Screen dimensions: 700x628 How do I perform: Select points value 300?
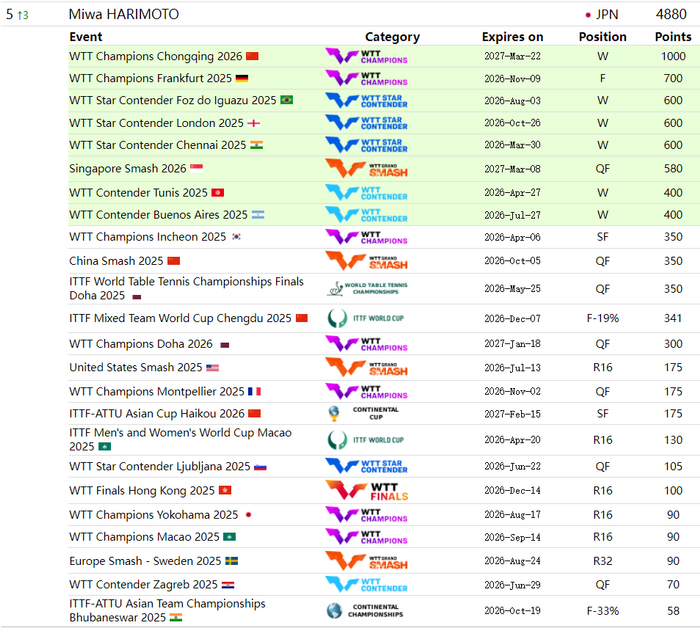point(673,344)
